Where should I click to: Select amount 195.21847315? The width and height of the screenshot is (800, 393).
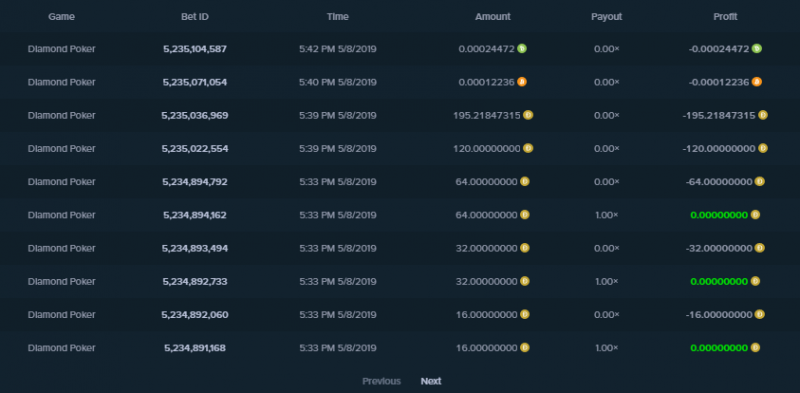(487, 115)
